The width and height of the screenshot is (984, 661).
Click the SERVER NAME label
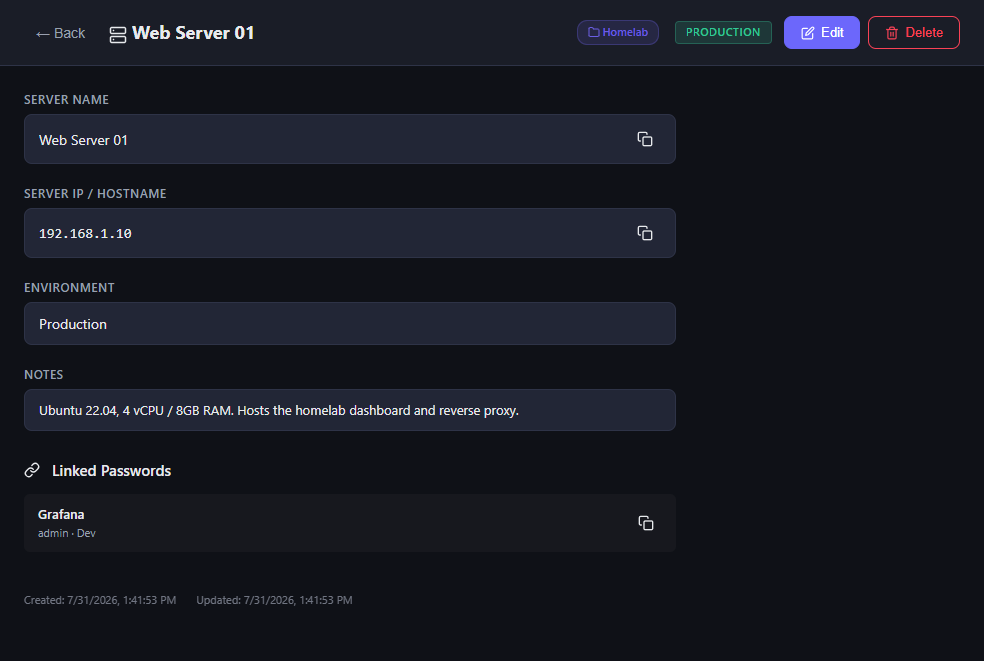pyautogui.click(x=67, y=100)
